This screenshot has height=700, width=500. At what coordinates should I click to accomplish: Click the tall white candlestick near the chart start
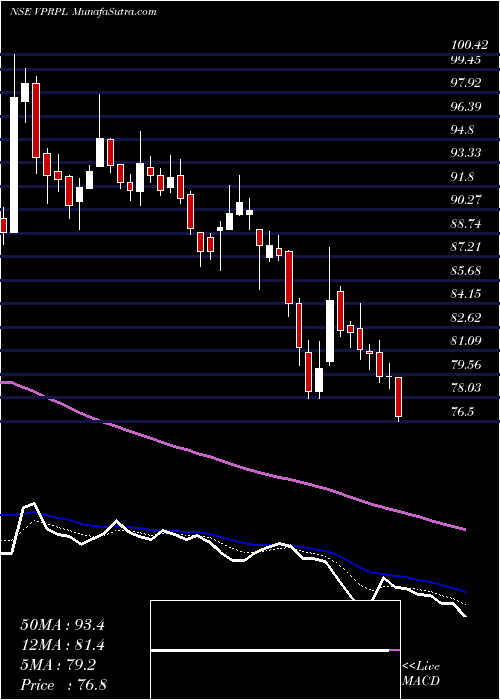click(14, 165)
